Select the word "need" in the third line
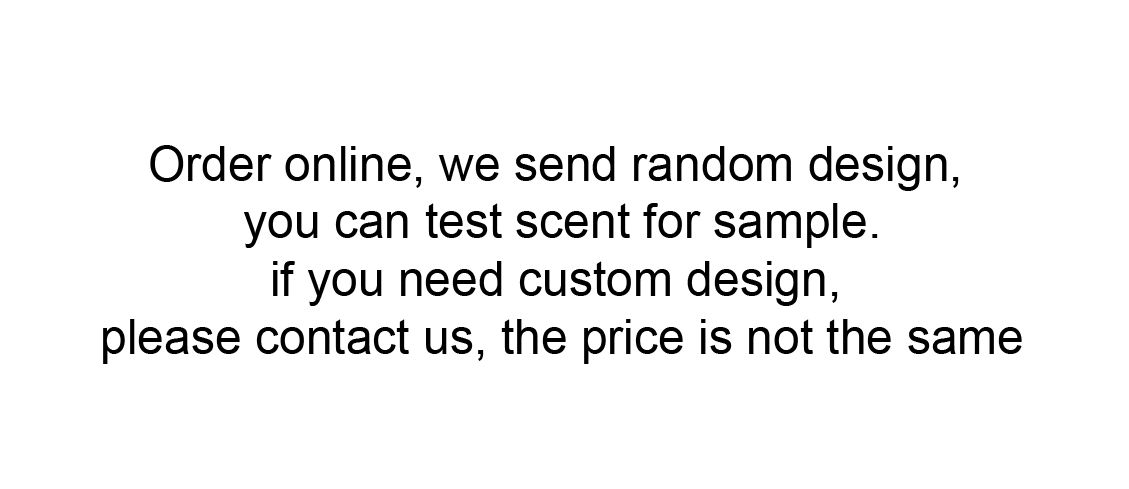The image size is (1129, 489). [450, 281]
